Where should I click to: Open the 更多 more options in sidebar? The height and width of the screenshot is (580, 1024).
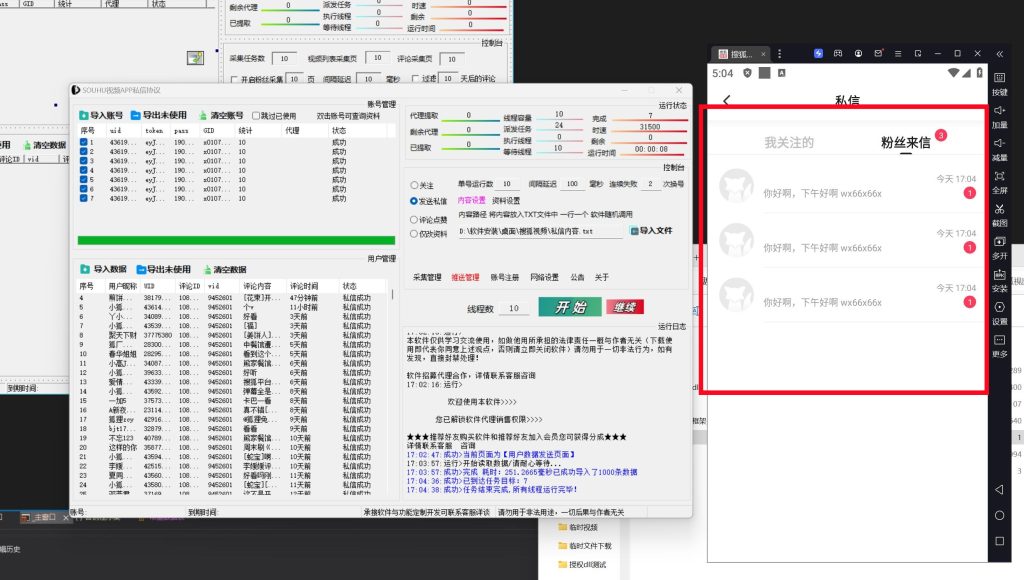point(999,340)
